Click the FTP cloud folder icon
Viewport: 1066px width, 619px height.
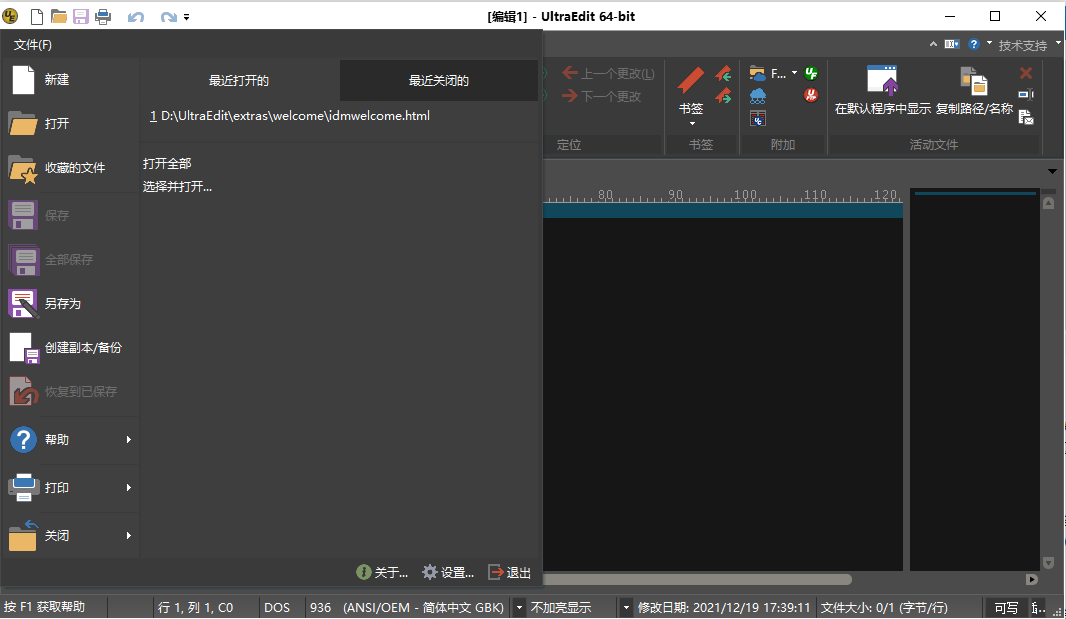click(x=757, y=73)
